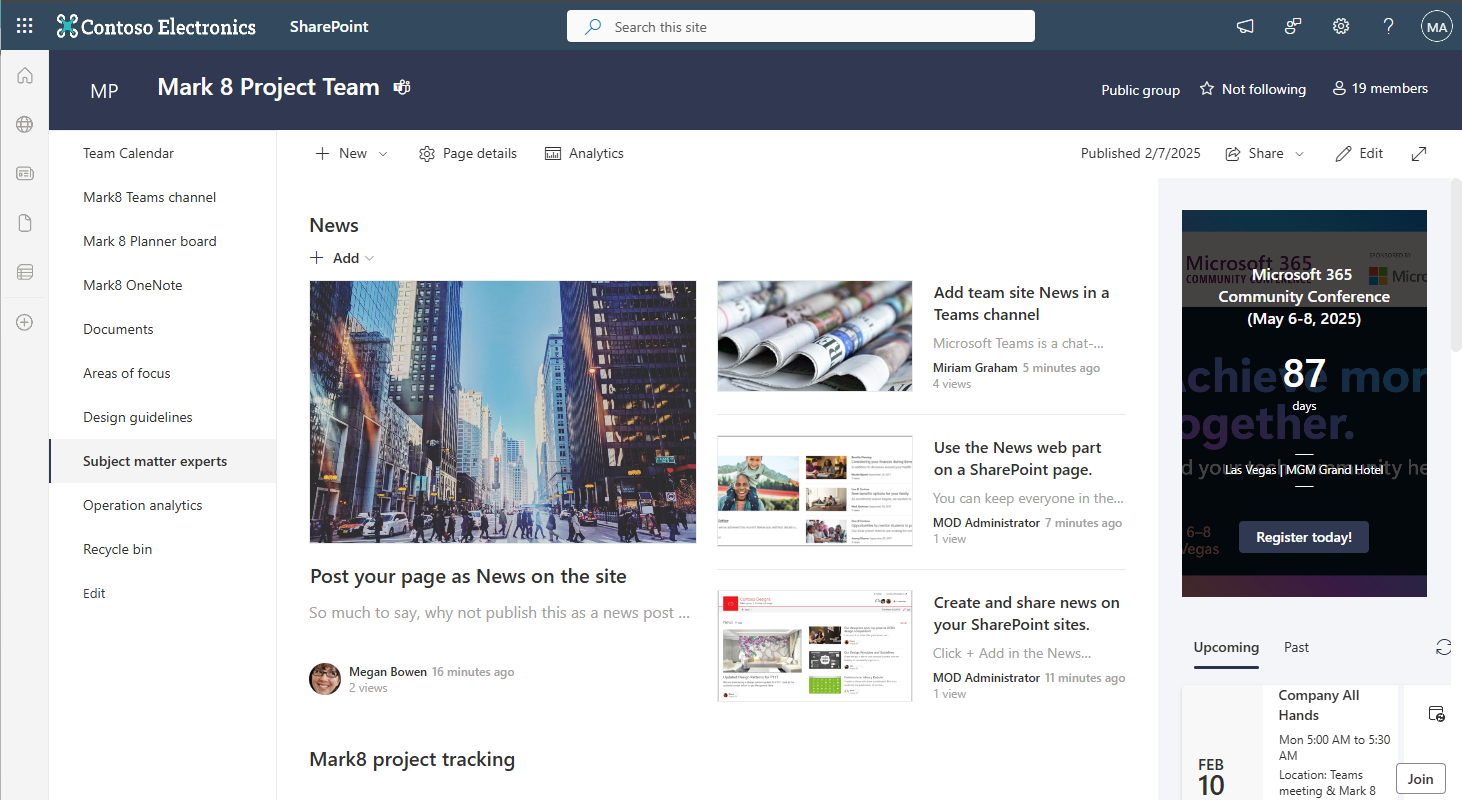This screenshot has height=800, width=1462.
Task: Open the feedback icon in the top bar
Action: pos(1292,26)
